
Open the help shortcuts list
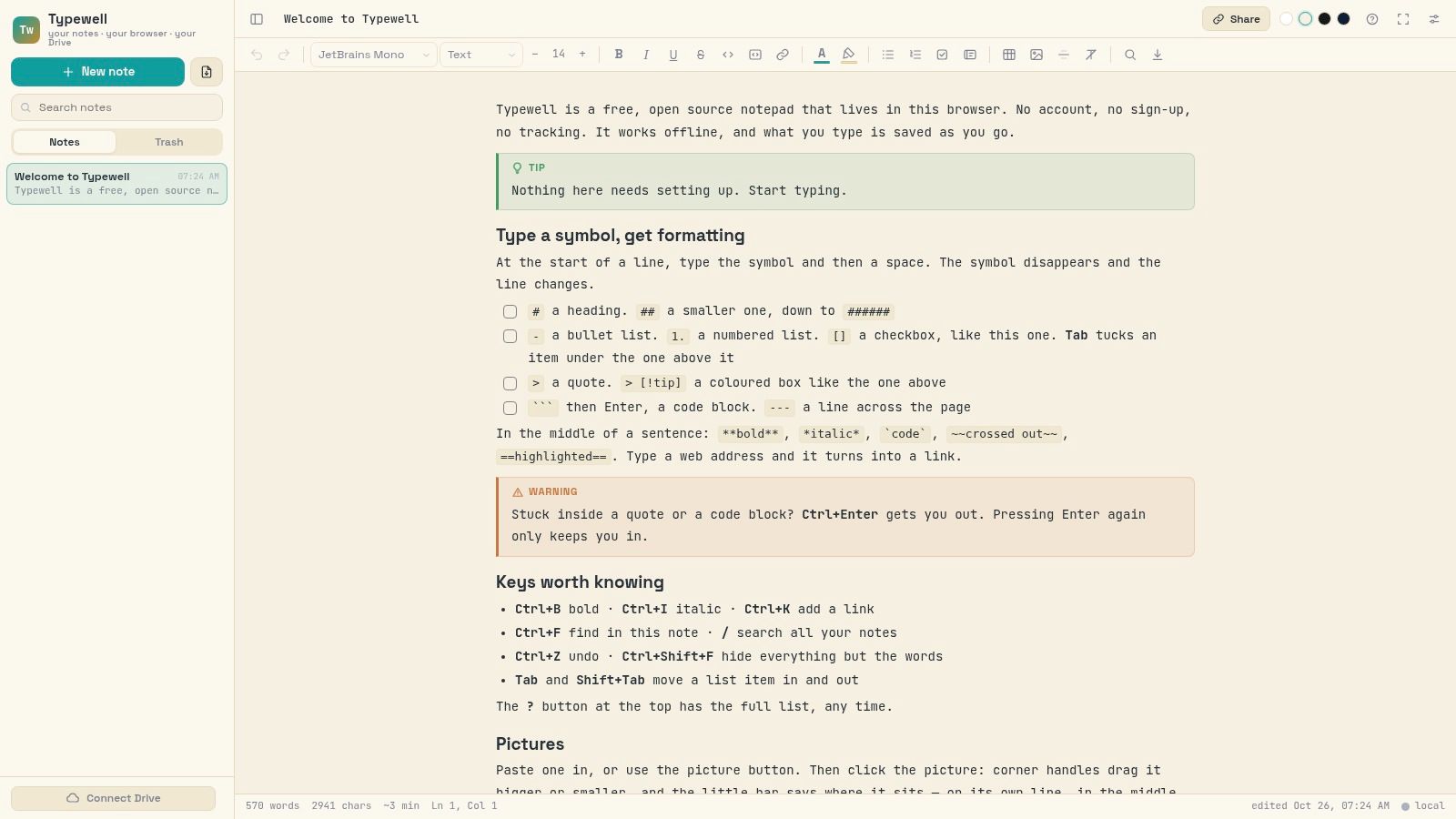click(1372, 19)
